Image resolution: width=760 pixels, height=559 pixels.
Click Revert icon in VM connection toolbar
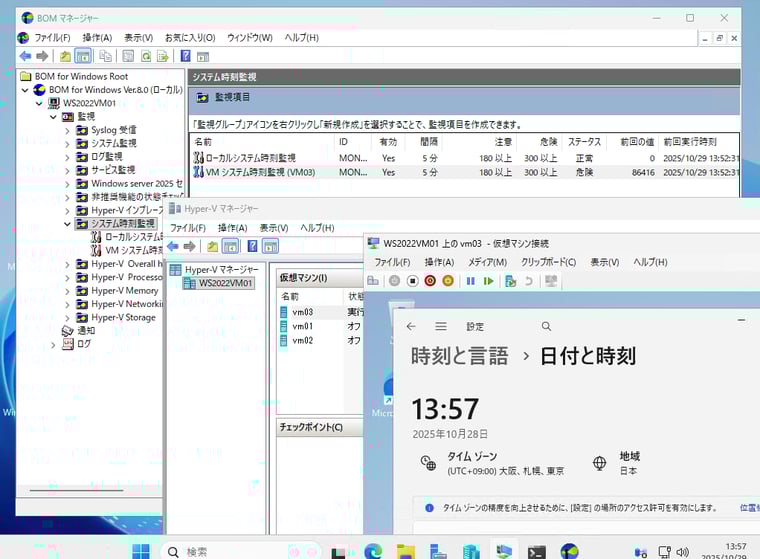pos(529,281)
